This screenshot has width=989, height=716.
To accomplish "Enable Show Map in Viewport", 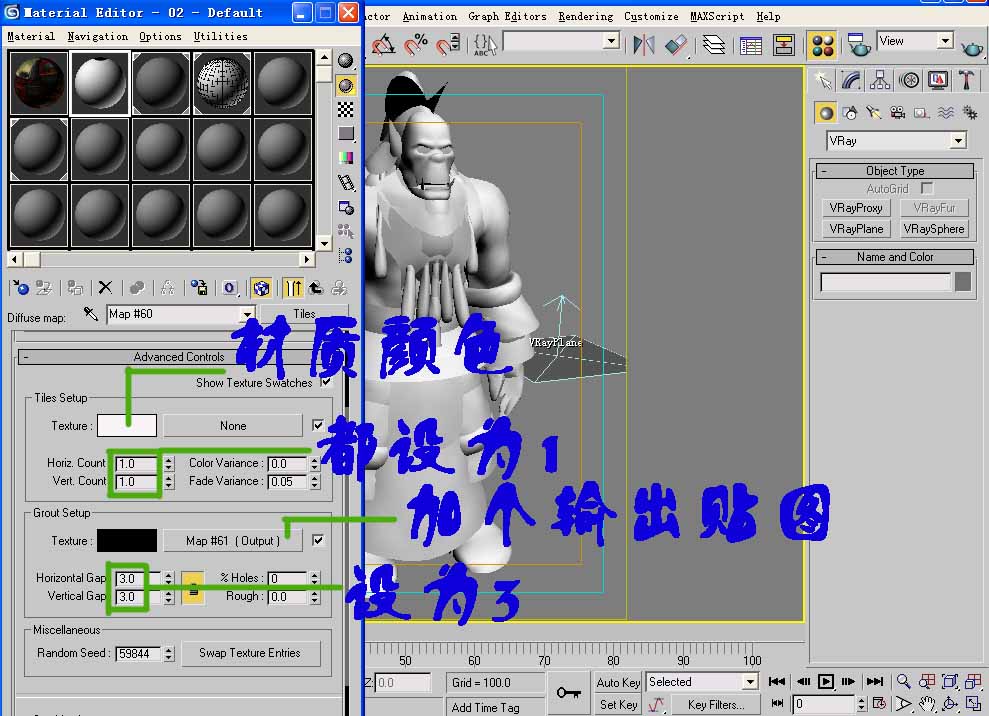I will [261, 287].
